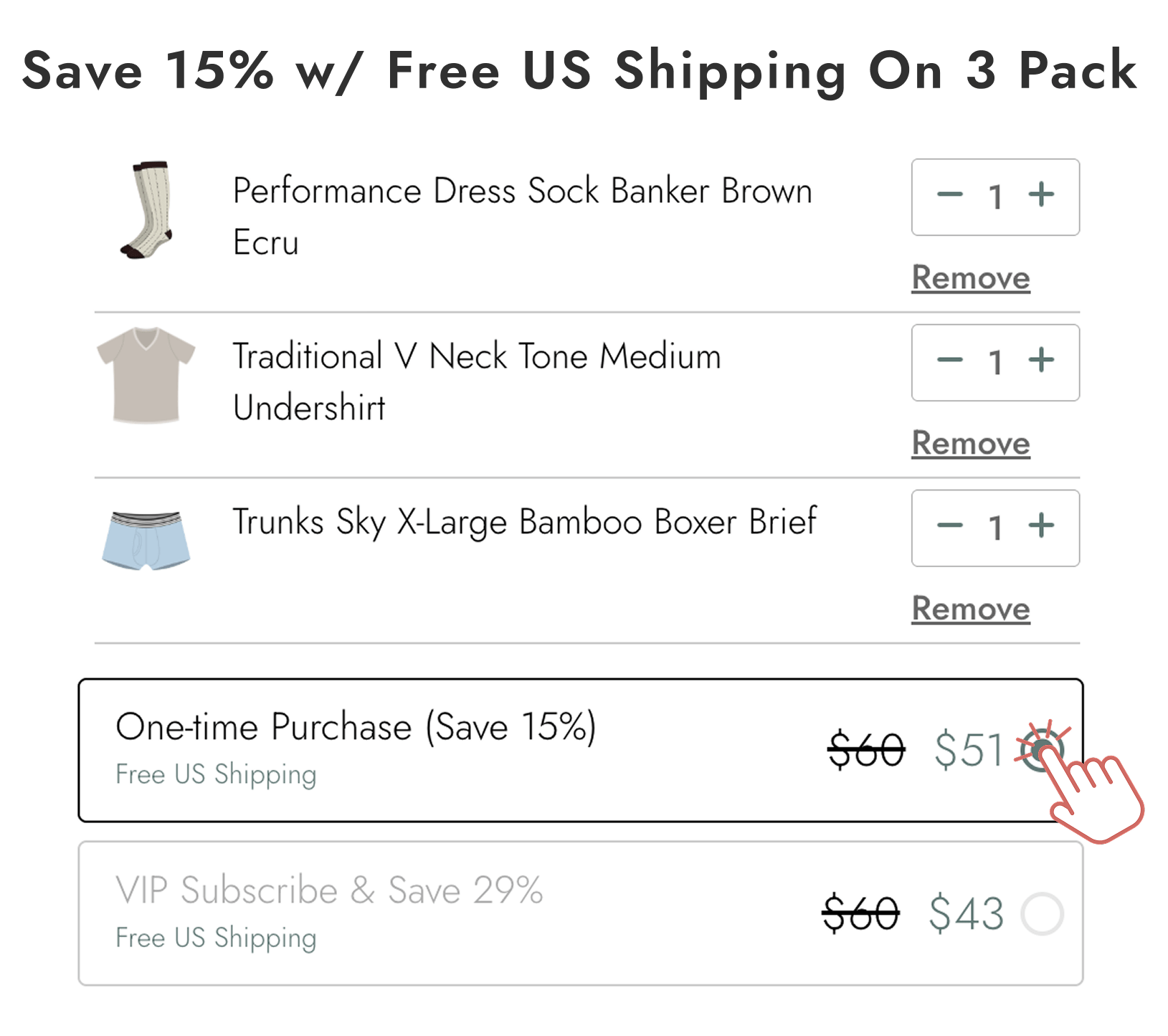Screen dimensions: 1168x1036
Task: Remove the Performance Dress Sock from cart
Action: [970, 278]
